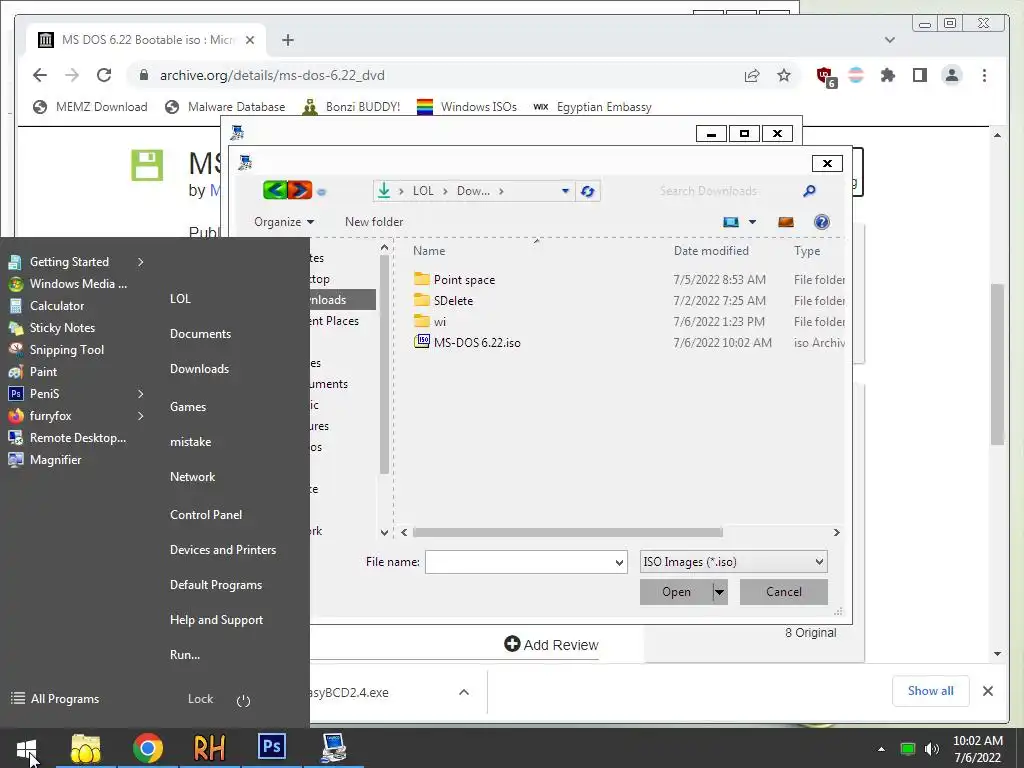This screenshot has width=1024, height=768.
Task: Open the ISO Images file type dropdown
Action: (x=819, y=562)
